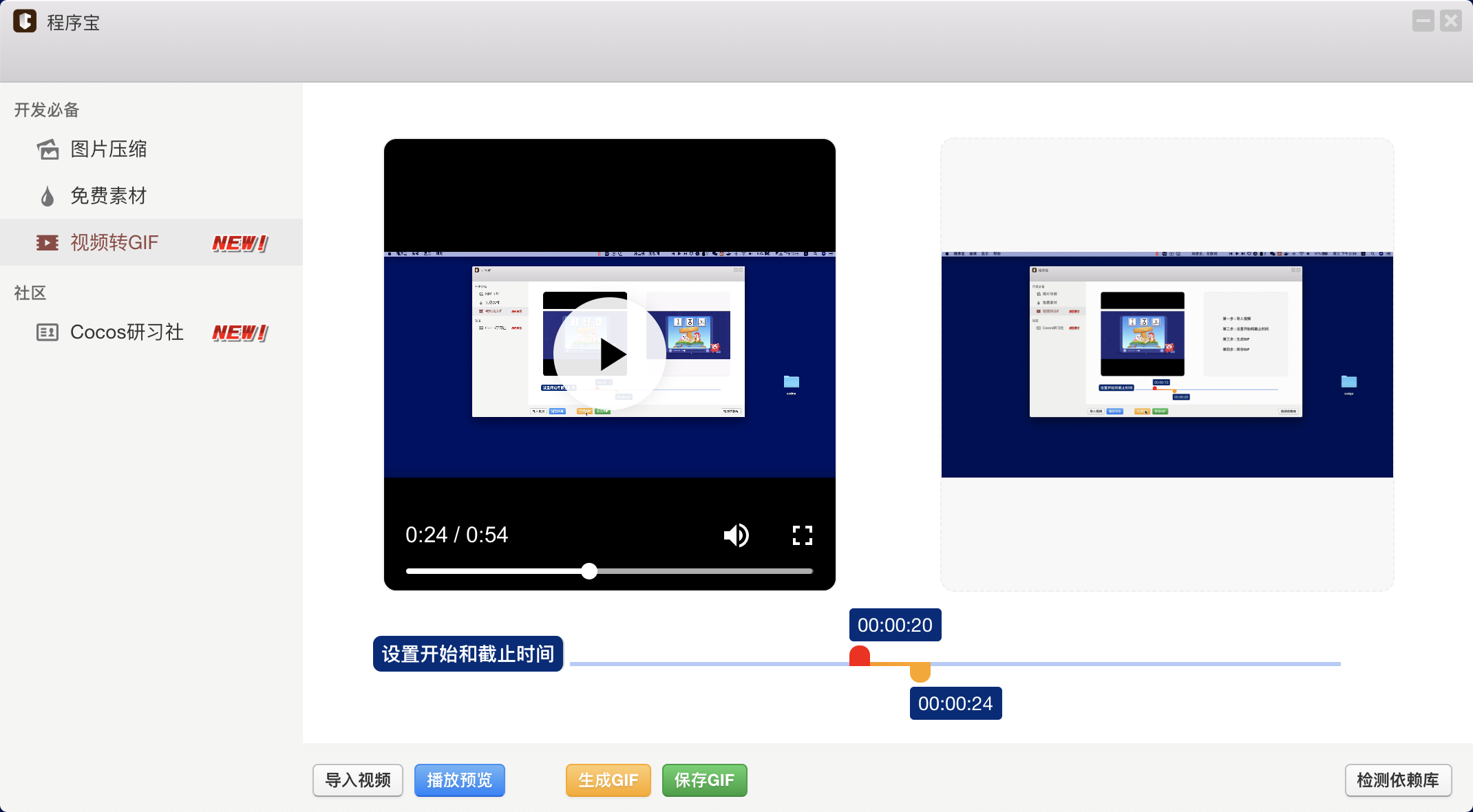Click the 免费素材 water drop icon
1473x812 pixels.
[x=47, y=196]
